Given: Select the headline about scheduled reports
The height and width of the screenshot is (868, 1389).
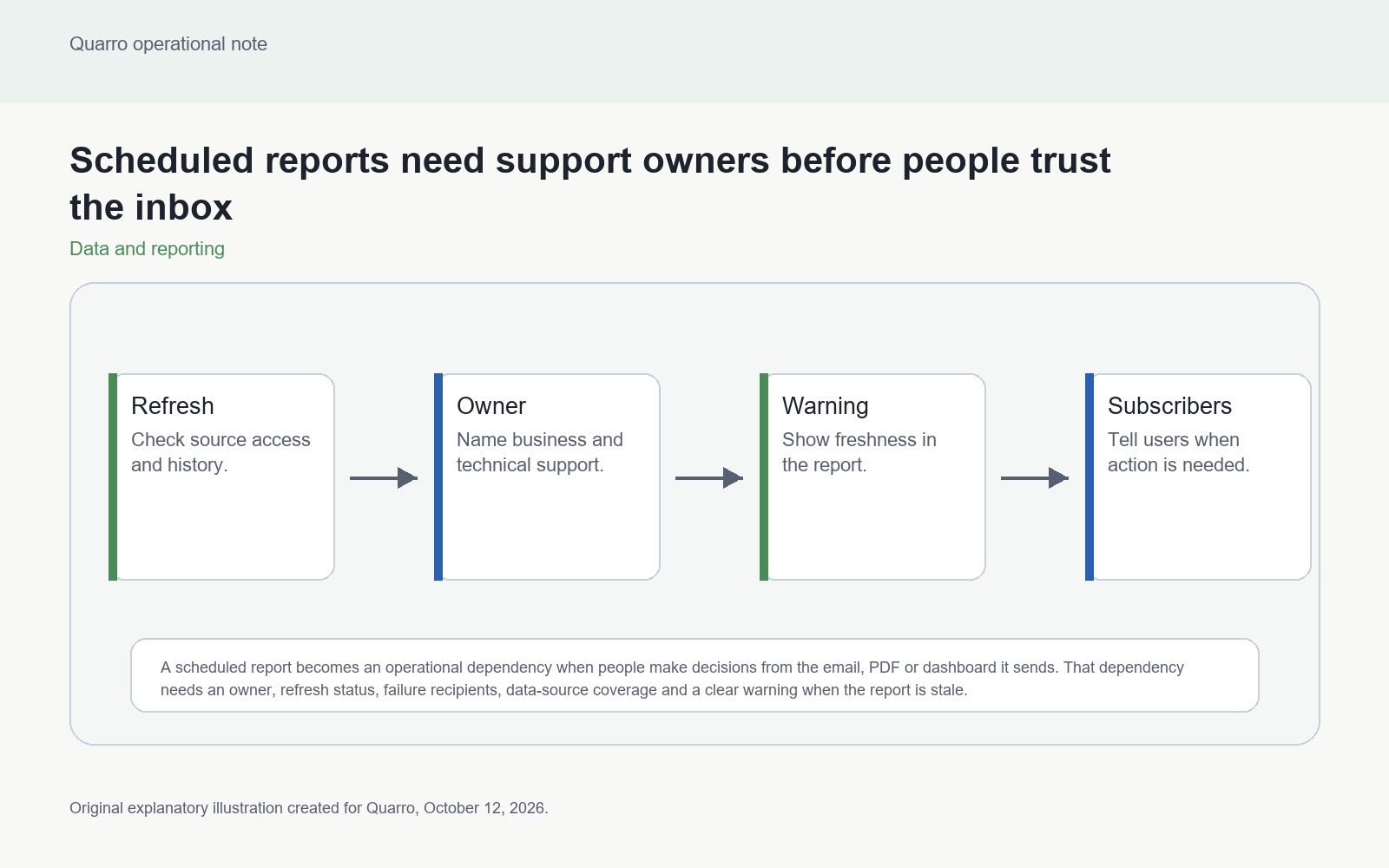Looking at the screenshot, I should pyautogui.click(x=590, y=184).
